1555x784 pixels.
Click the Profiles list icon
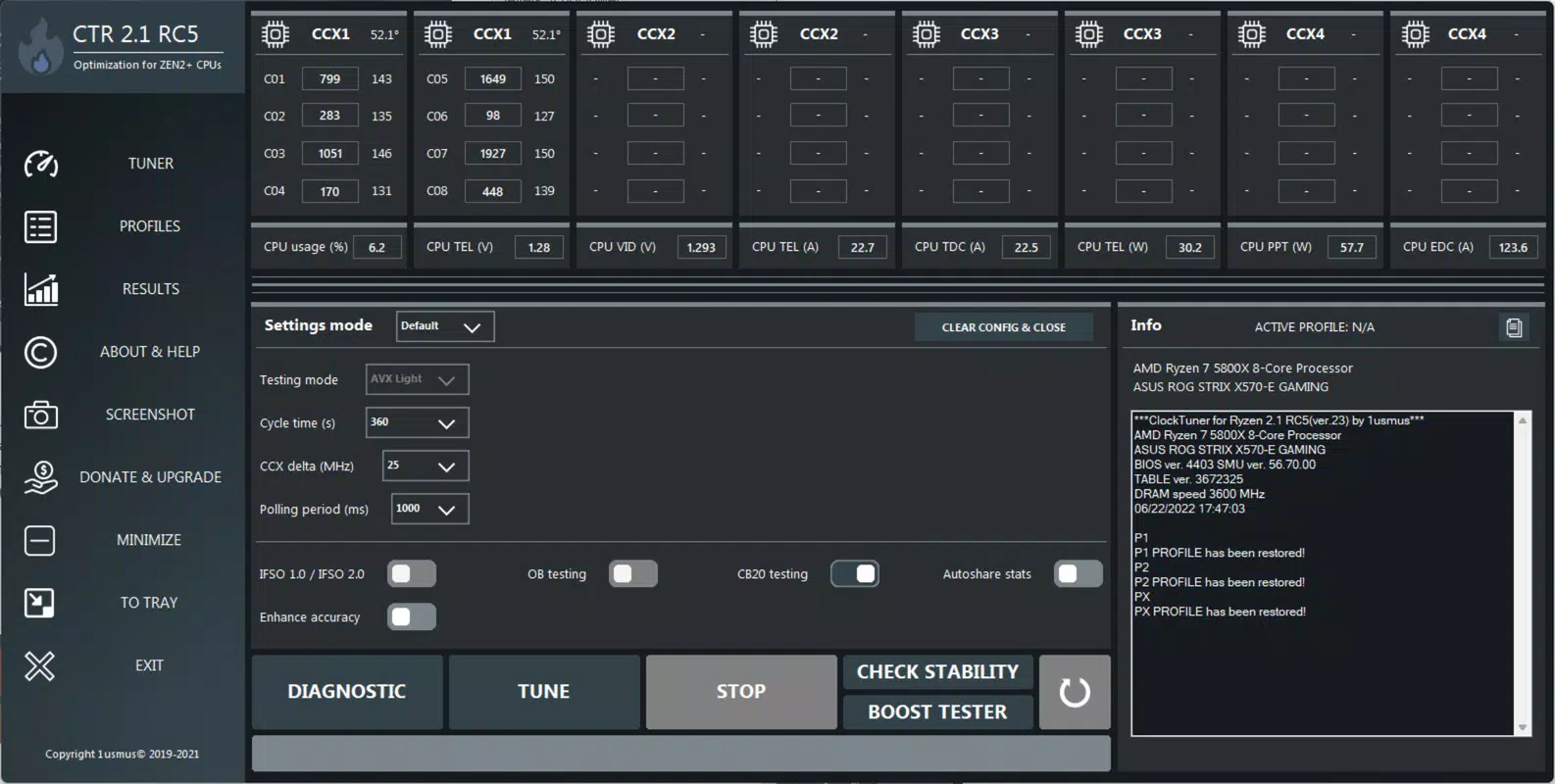[x=40, y=226]
